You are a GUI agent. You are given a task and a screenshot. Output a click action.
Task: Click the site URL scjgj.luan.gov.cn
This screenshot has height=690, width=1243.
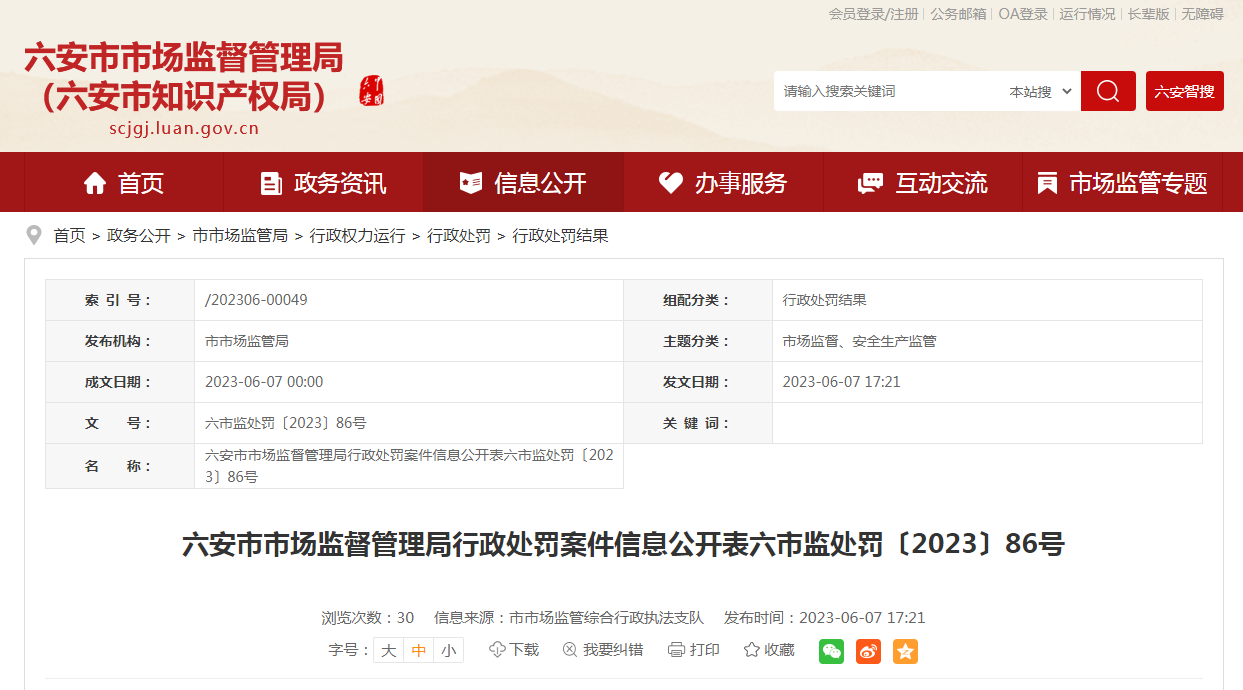[x=184, y=128]
